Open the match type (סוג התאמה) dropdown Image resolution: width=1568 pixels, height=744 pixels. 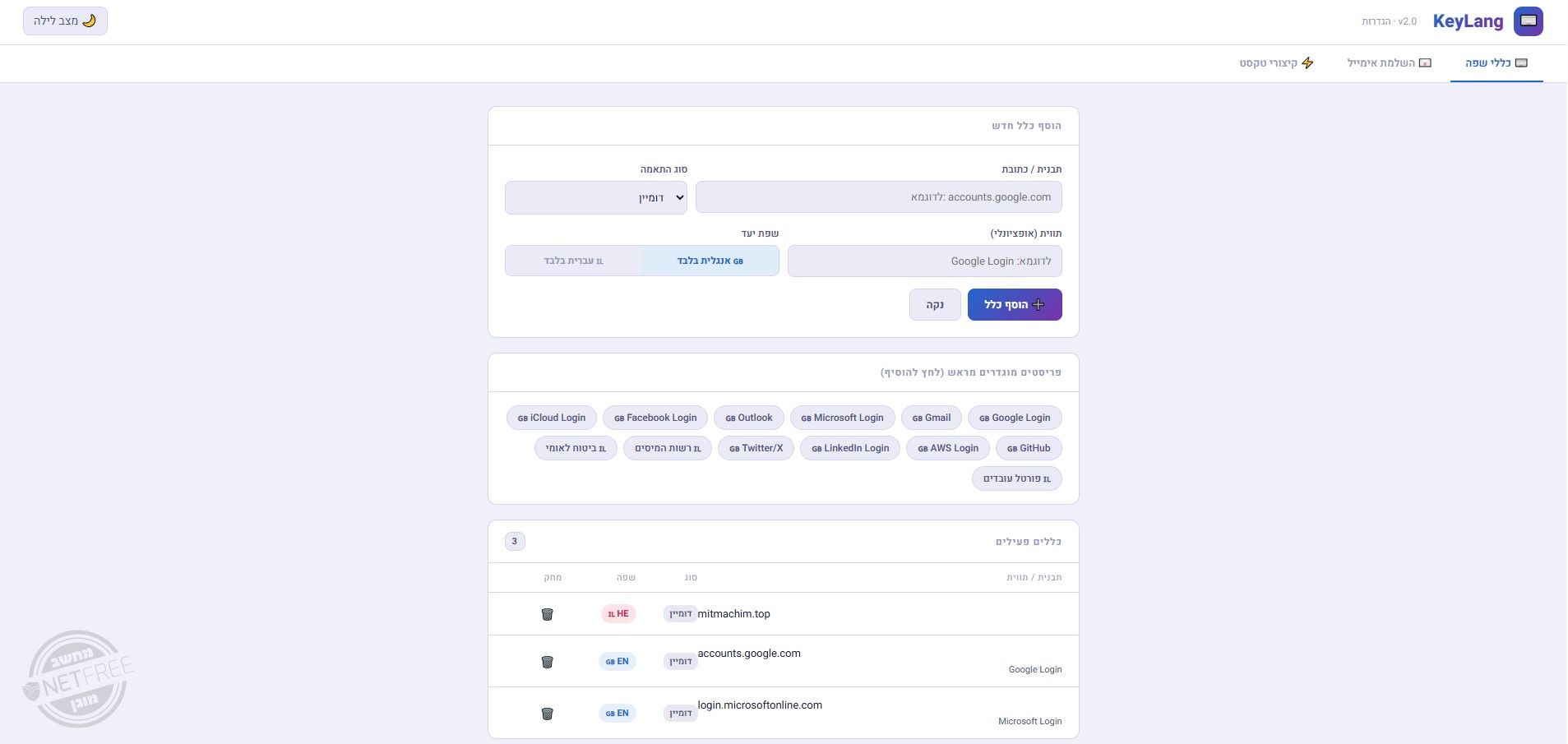point(596,198)
